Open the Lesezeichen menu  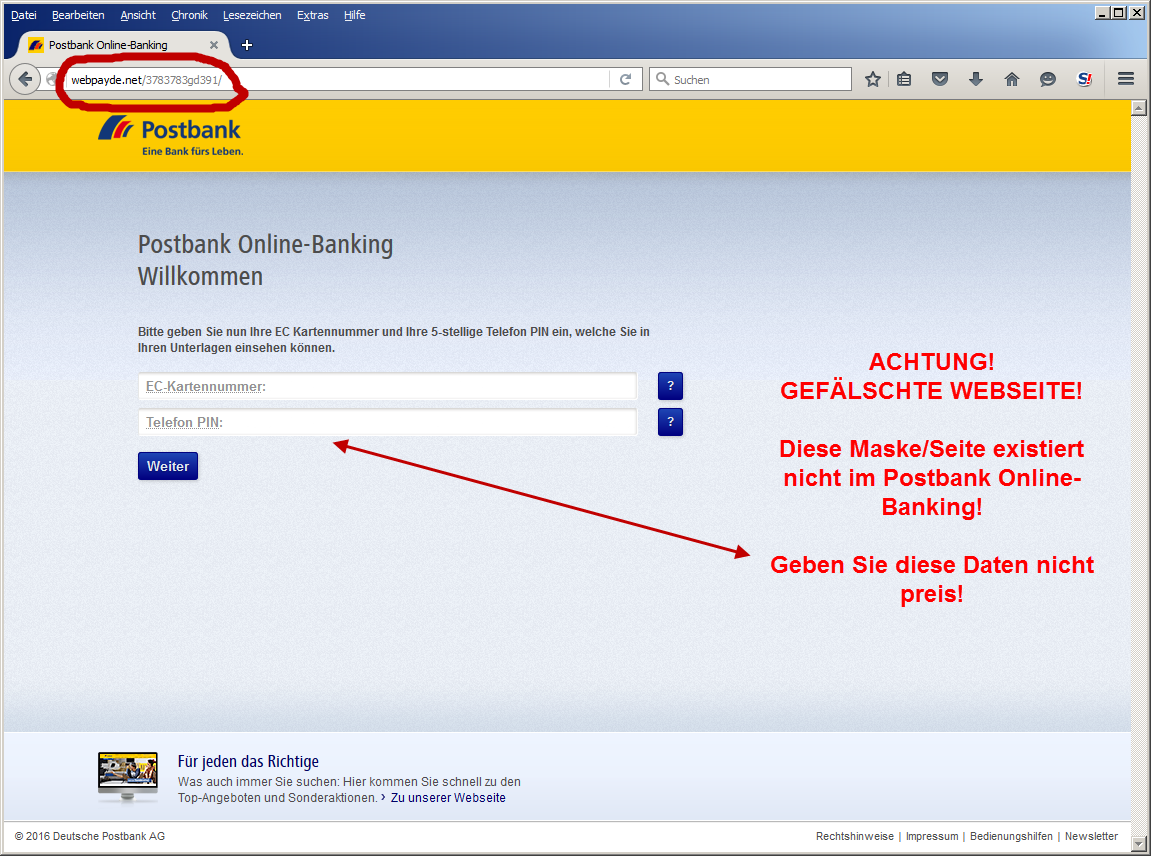point(252,15)
